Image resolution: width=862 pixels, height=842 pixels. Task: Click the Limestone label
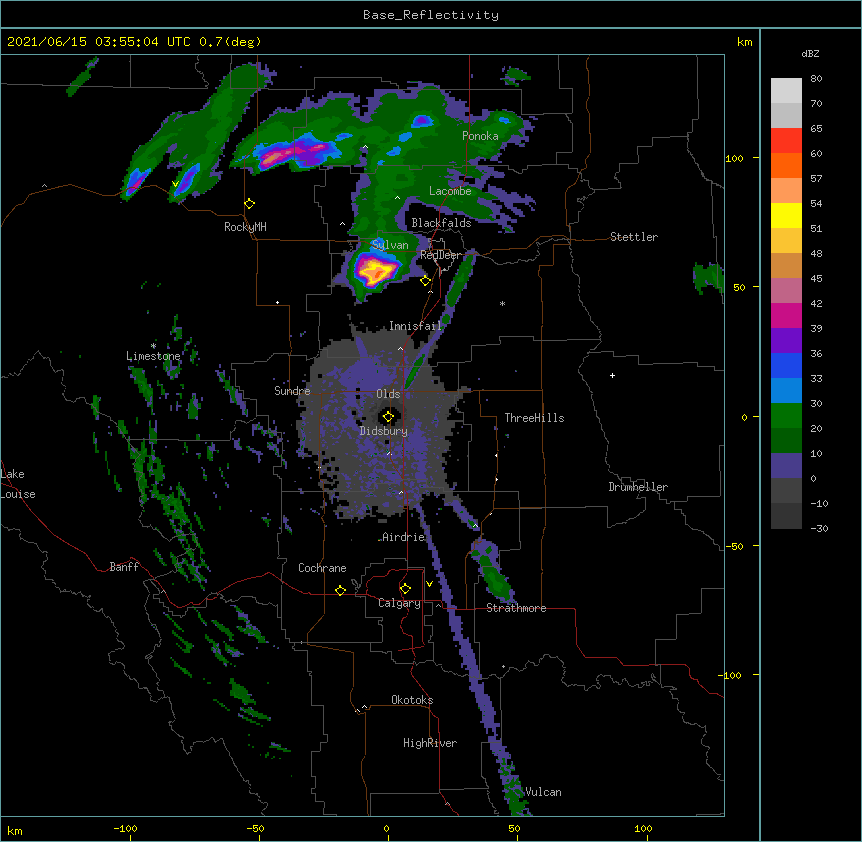click(153, 356)
